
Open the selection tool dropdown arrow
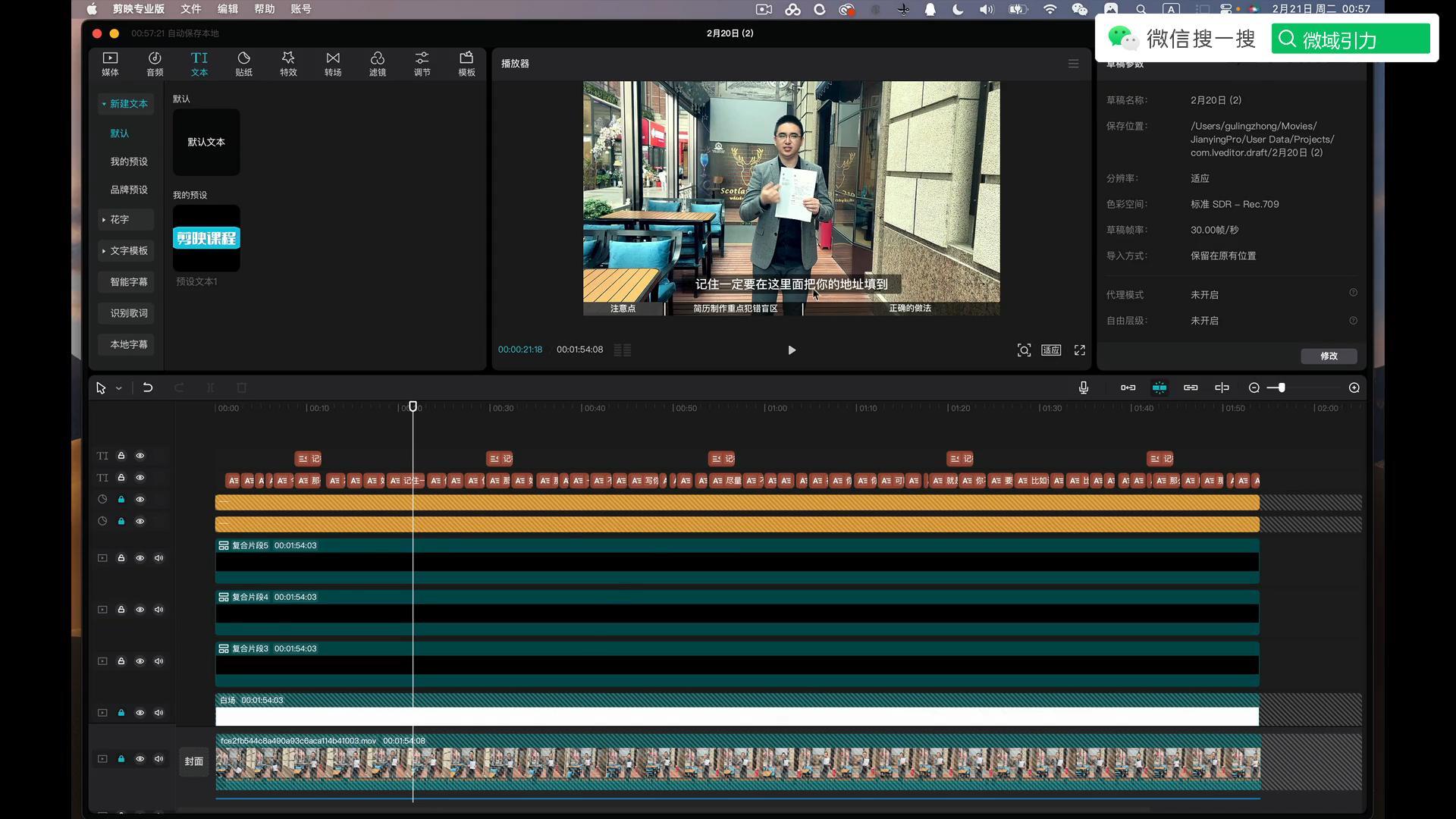click(x=118, y=388)
